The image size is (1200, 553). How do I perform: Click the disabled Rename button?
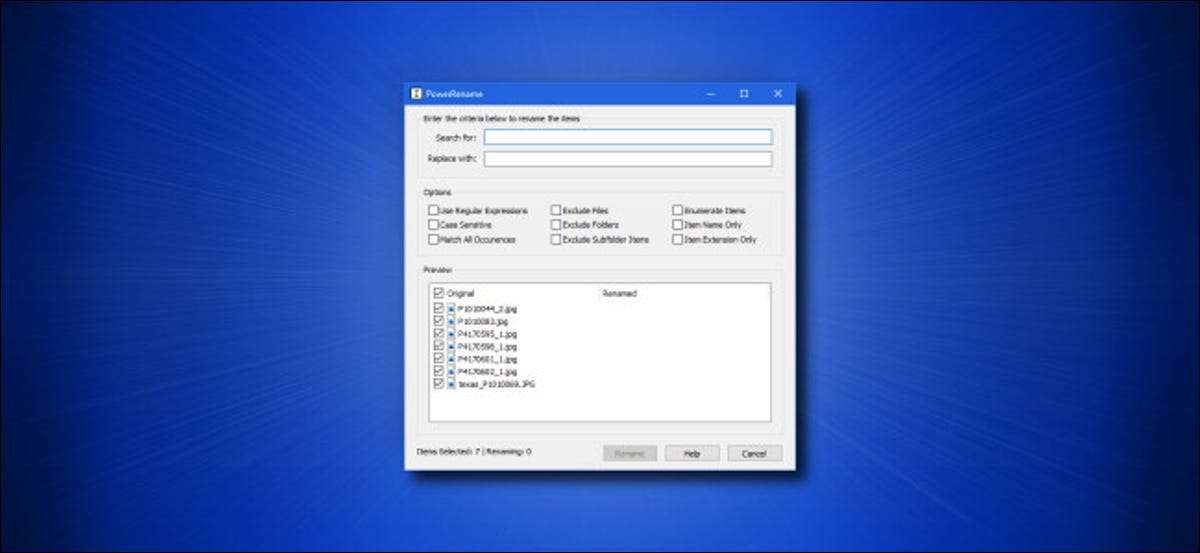629,453
